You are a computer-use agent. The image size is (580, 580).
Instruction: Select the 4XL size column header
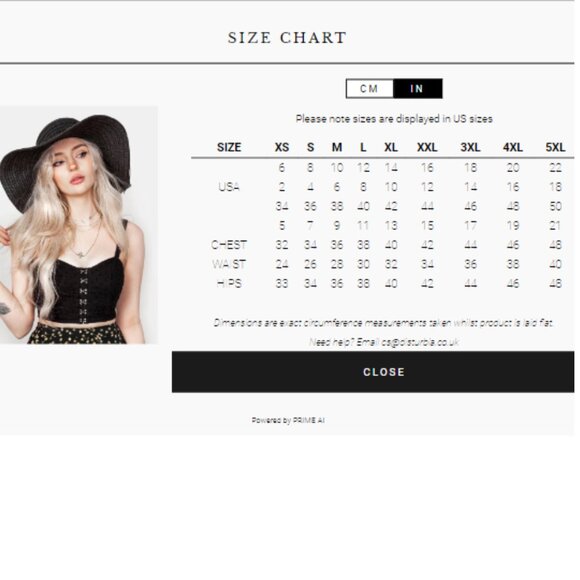pos(513,147)
